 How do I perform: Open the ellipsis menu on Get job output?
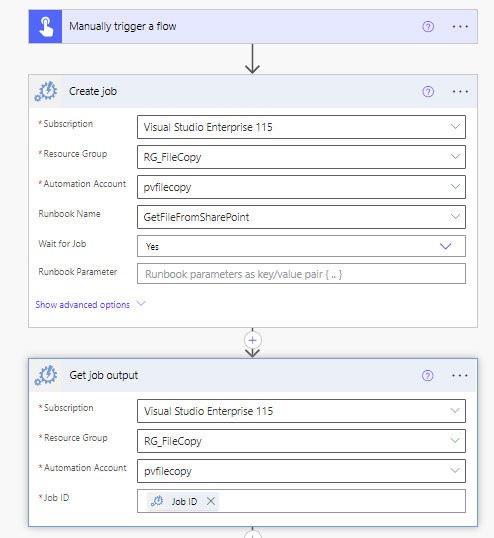click(x=460, y=375)
